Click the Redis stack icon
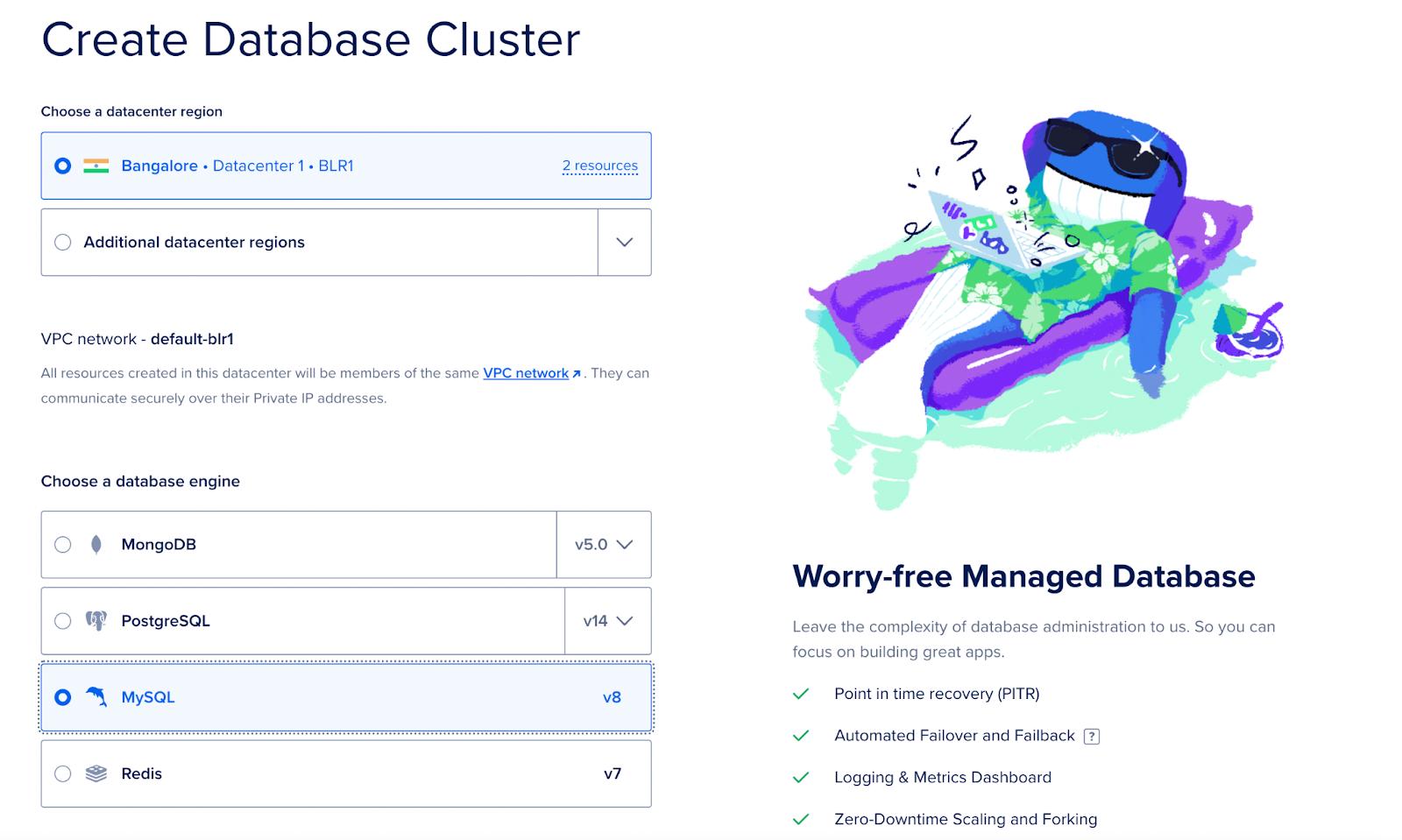This screenshot has height=840, width=1402. click(x=96, y=773)
